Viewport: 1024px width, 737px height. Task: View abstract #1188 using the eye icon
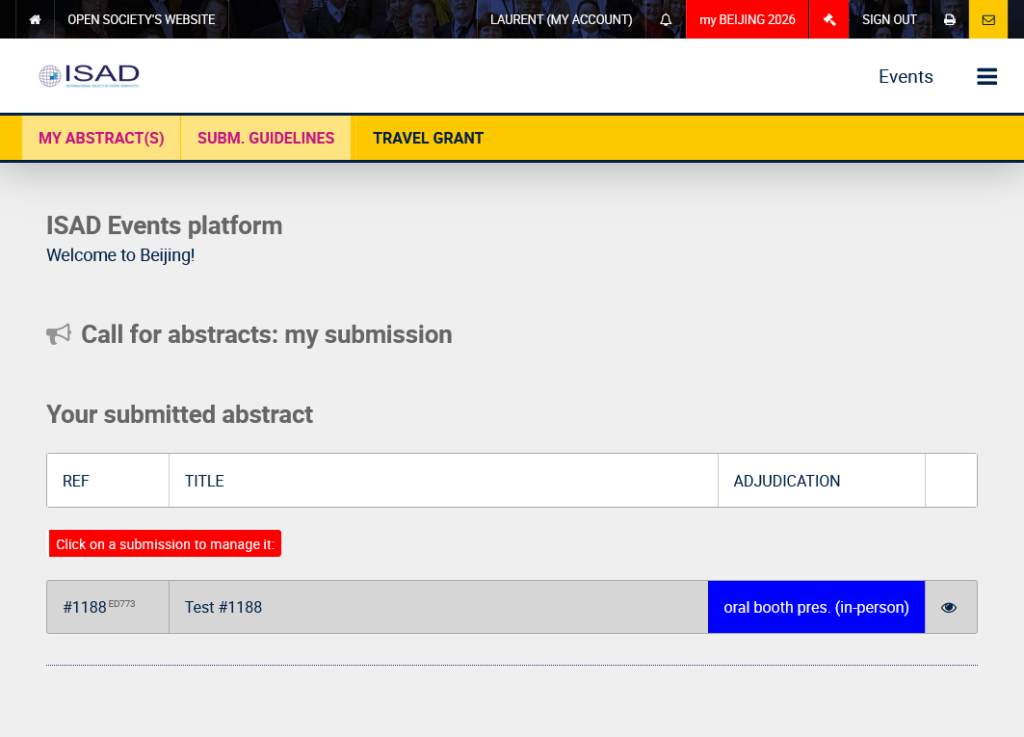click(949, 607)
